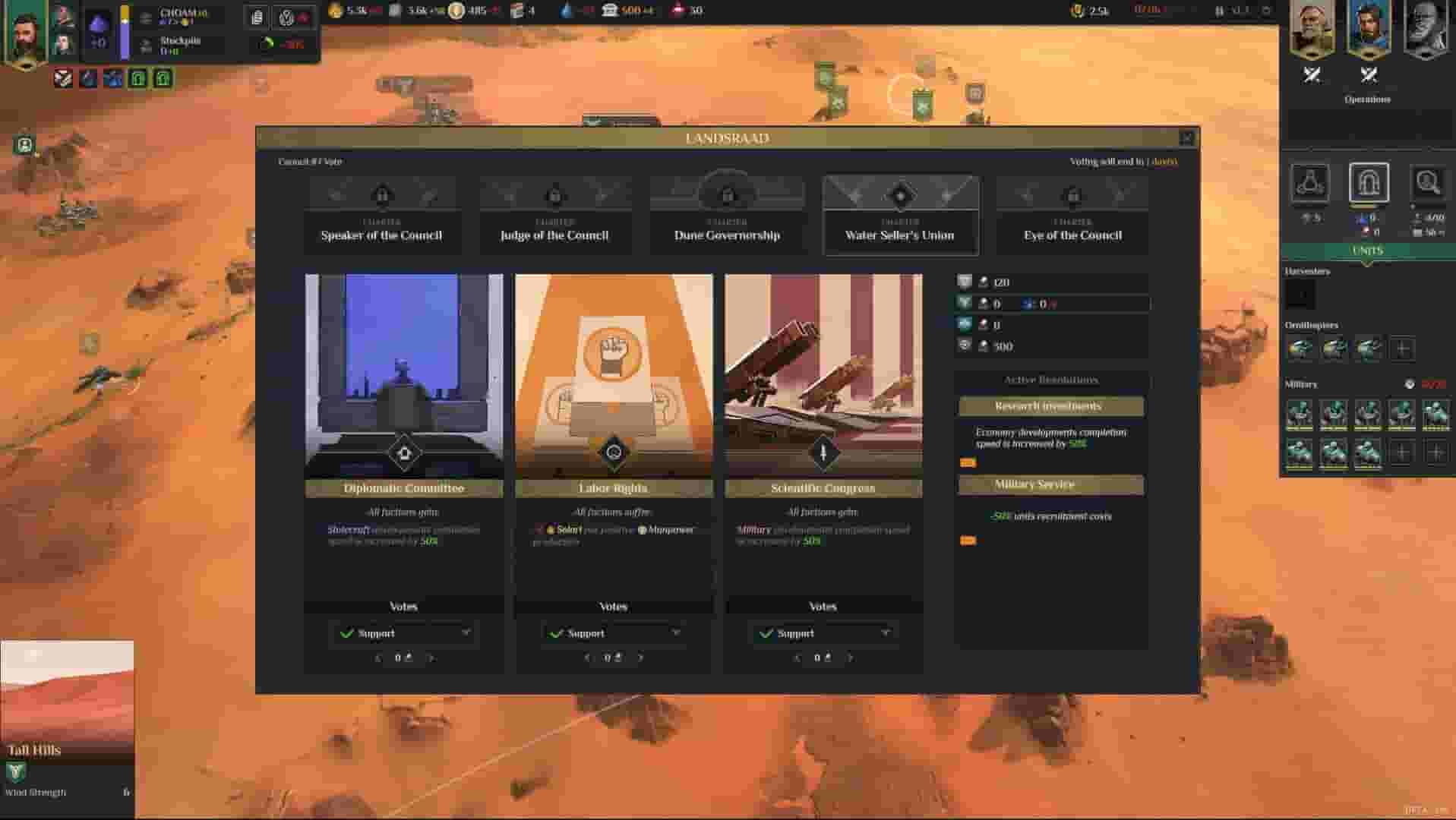Click the intel battery icon near CHOAM panel
1456x820 pixels.
[x=257, y=17]
